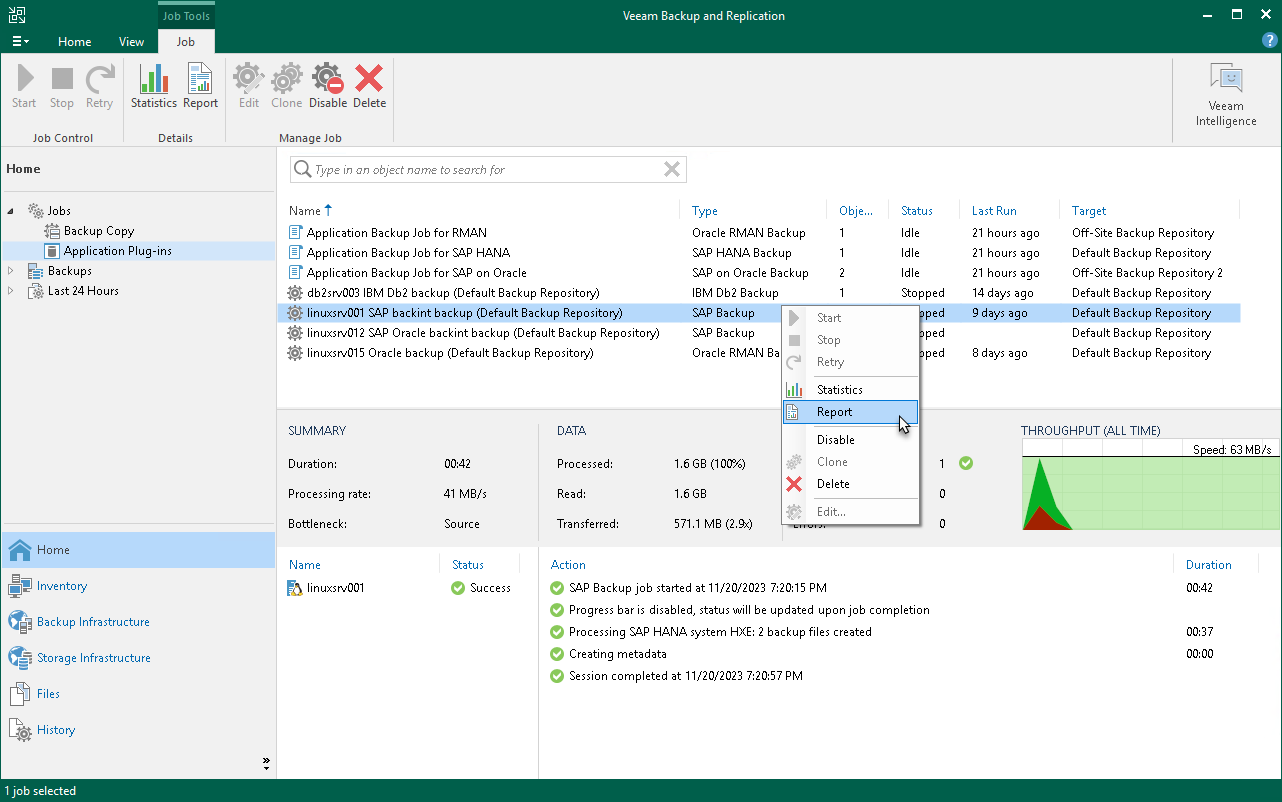The height and width of the screenshot is (802, 1282).
Task: Click the Retry icon in Job Control
Action: pyautogui.click(x=99, y=85)
